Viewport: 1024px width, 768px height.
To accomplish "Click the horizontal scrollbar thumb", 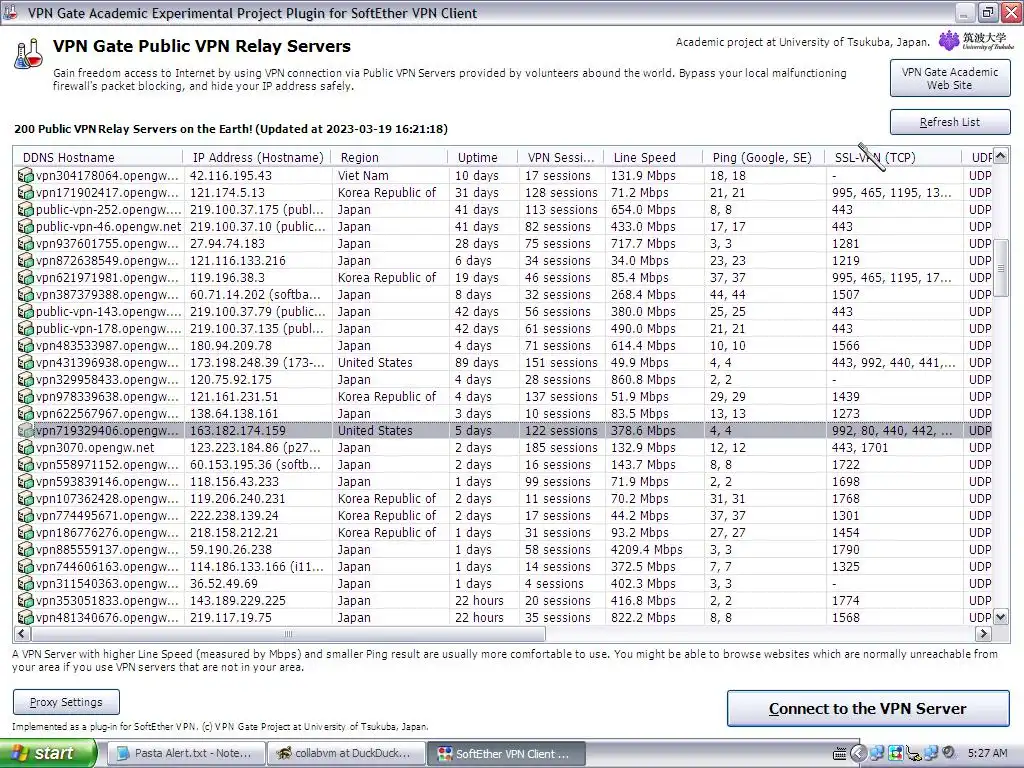I will [288, 633].
